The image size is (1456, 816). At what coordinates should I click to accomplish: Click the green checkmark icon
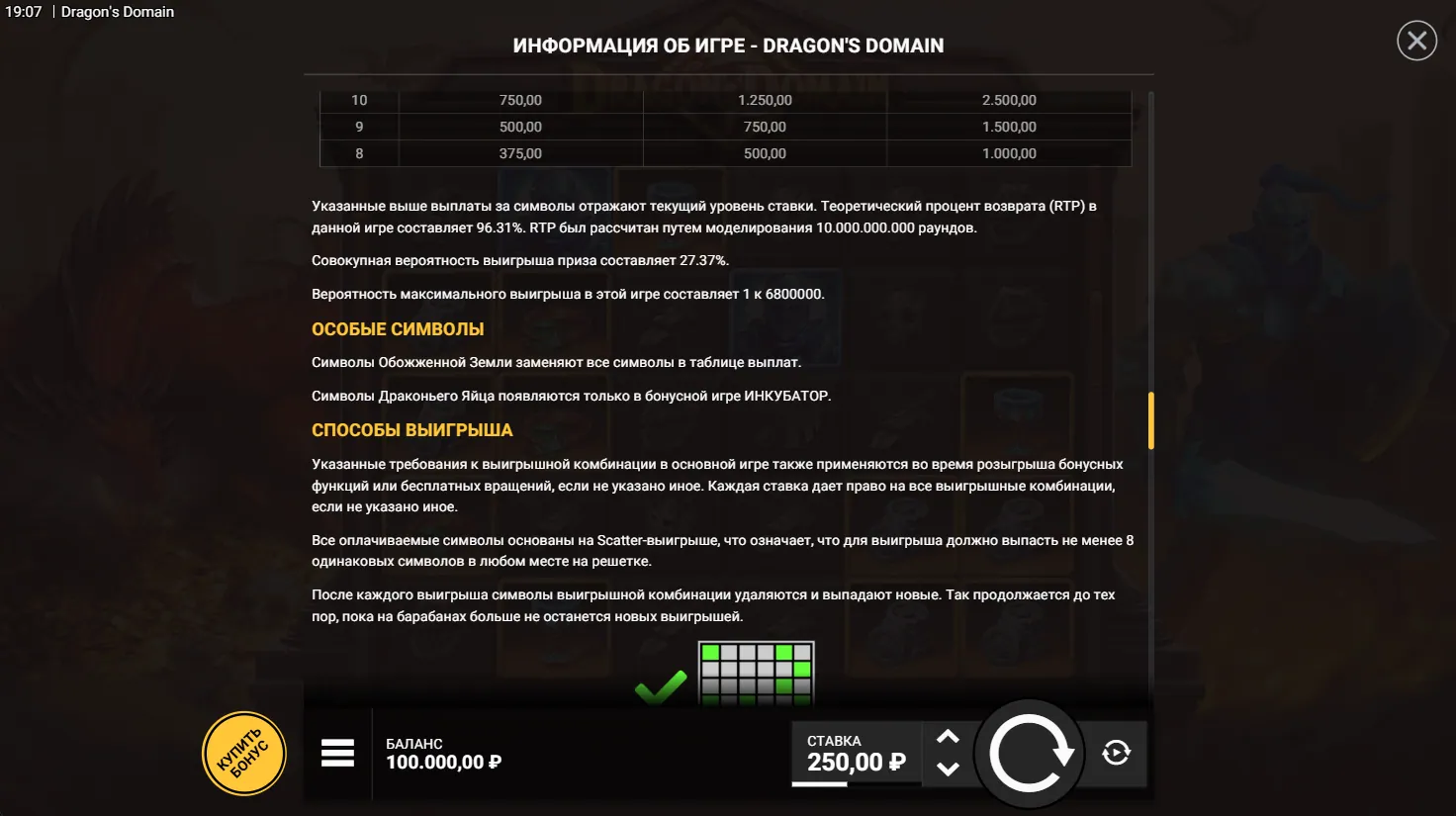tap(661, 685)
